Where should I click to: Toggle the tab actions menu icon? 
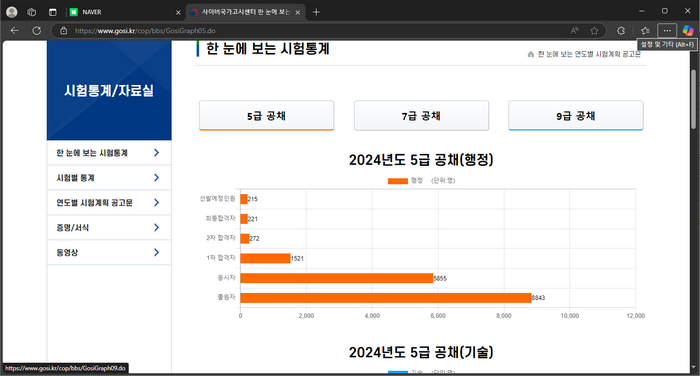(x=53, y=12)
